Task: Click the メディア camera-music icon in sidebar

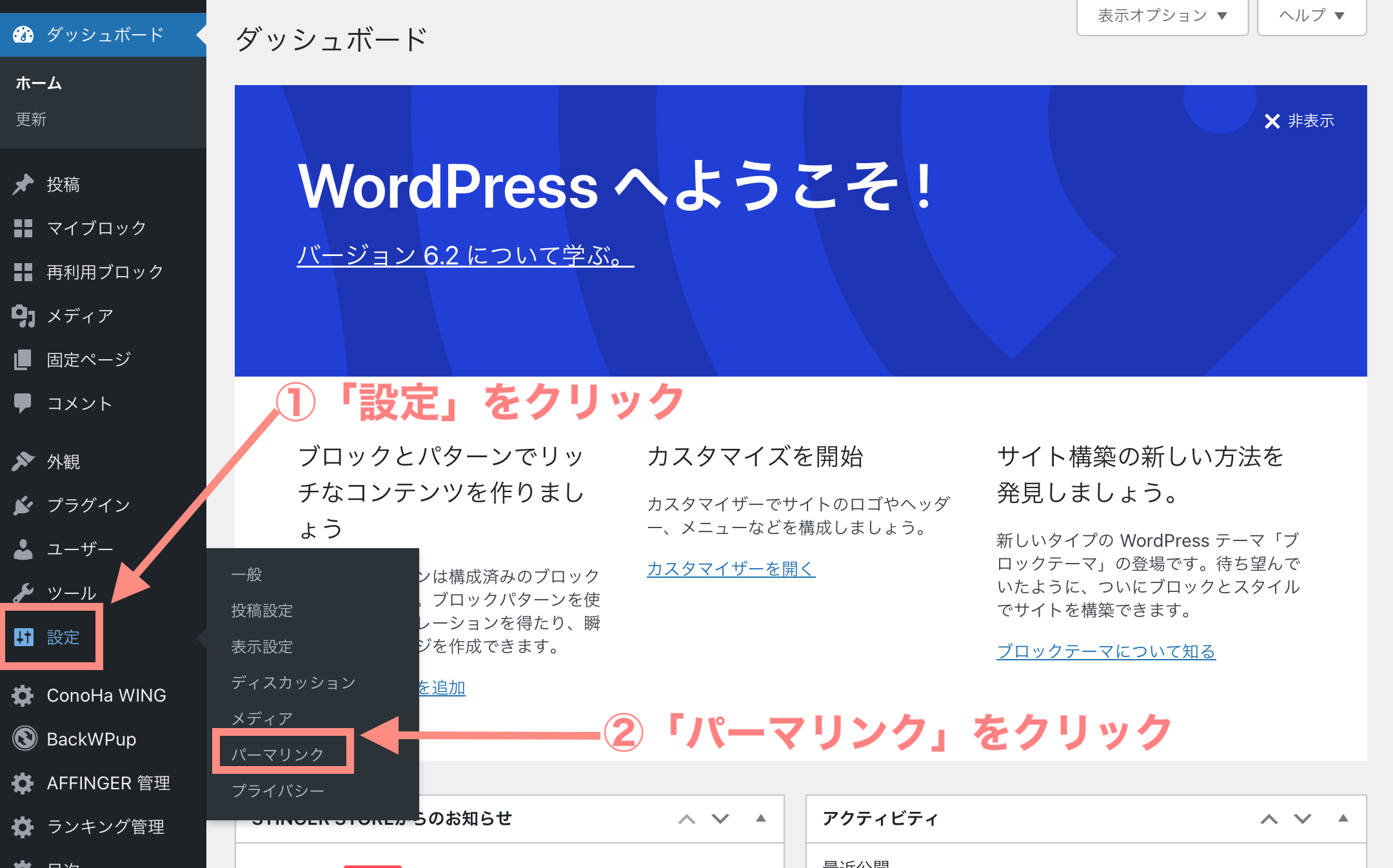Action: coord(23,316)
